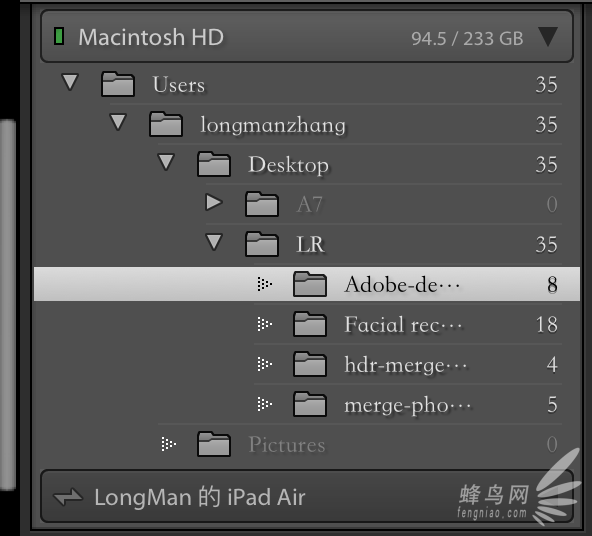Collapse the longmanzhang folder

118,122
